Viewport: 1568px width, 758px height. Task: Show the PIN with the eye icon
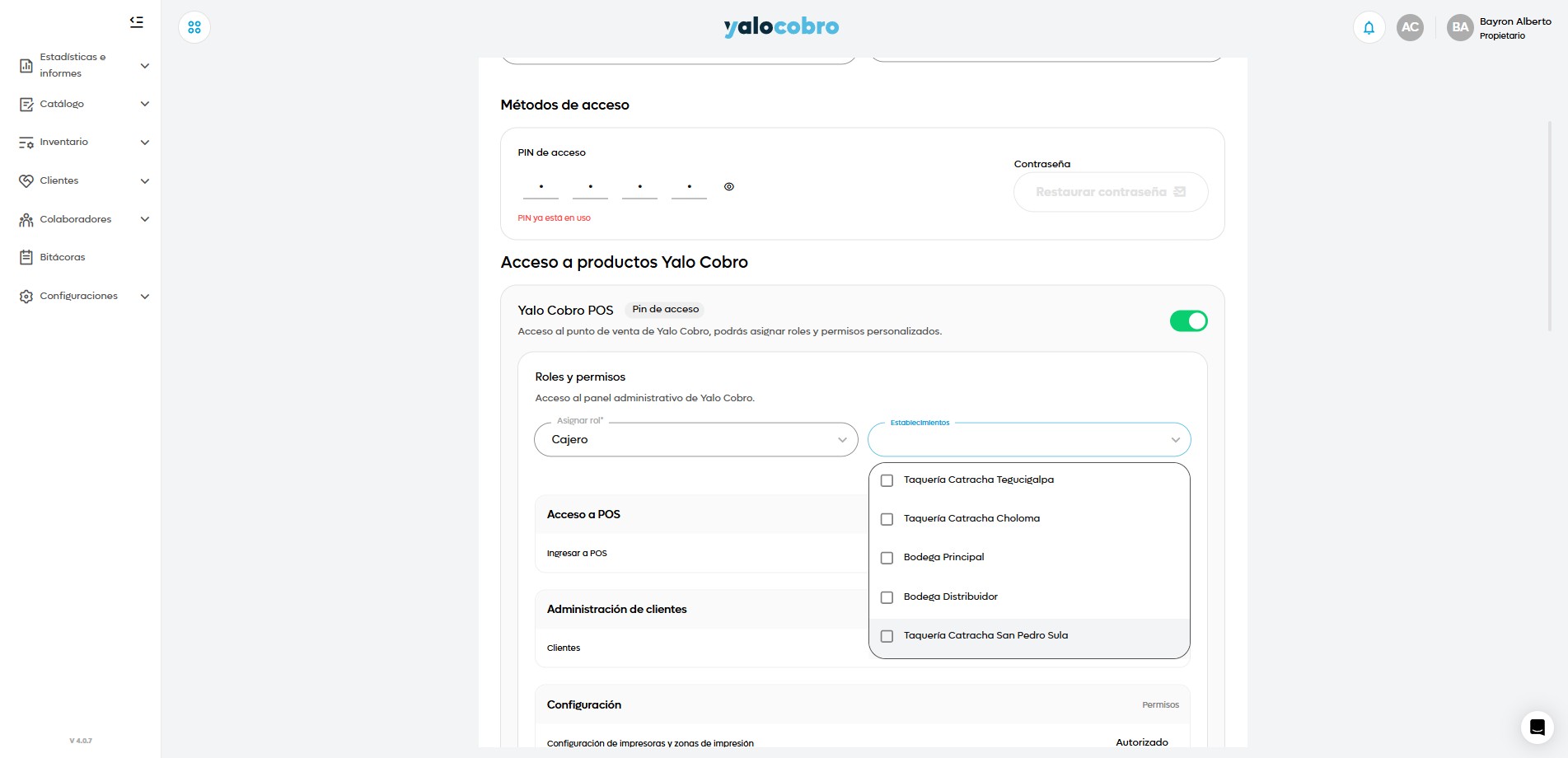728,187
